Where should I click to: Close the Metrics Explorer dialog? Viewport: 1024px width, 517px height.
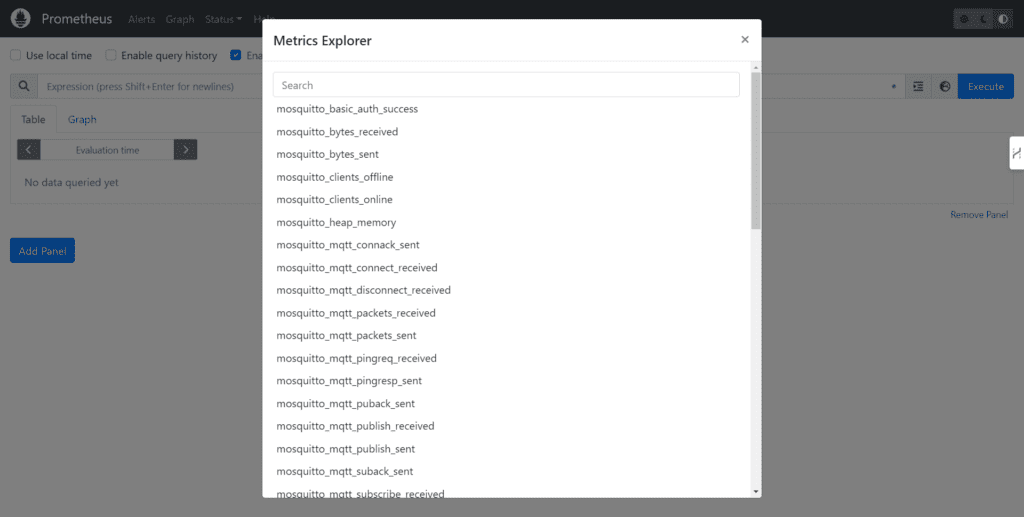pyautogui.click(x=744, y=40)
